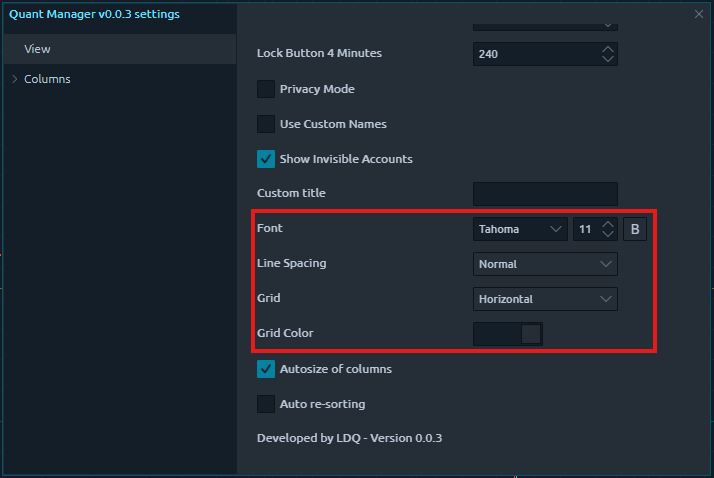This screenshot has width=714, height=478.
Task: Decrease Lock Button minutes value
Action: (x=607, y=59)
